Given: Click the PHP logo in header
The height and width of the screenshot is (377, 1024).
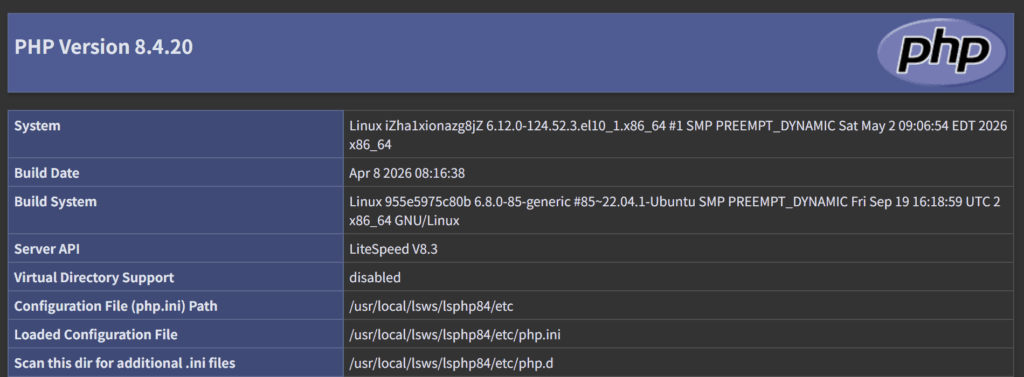Looking at the screenshot, I should pyautogui.click(x=942, y=53).
